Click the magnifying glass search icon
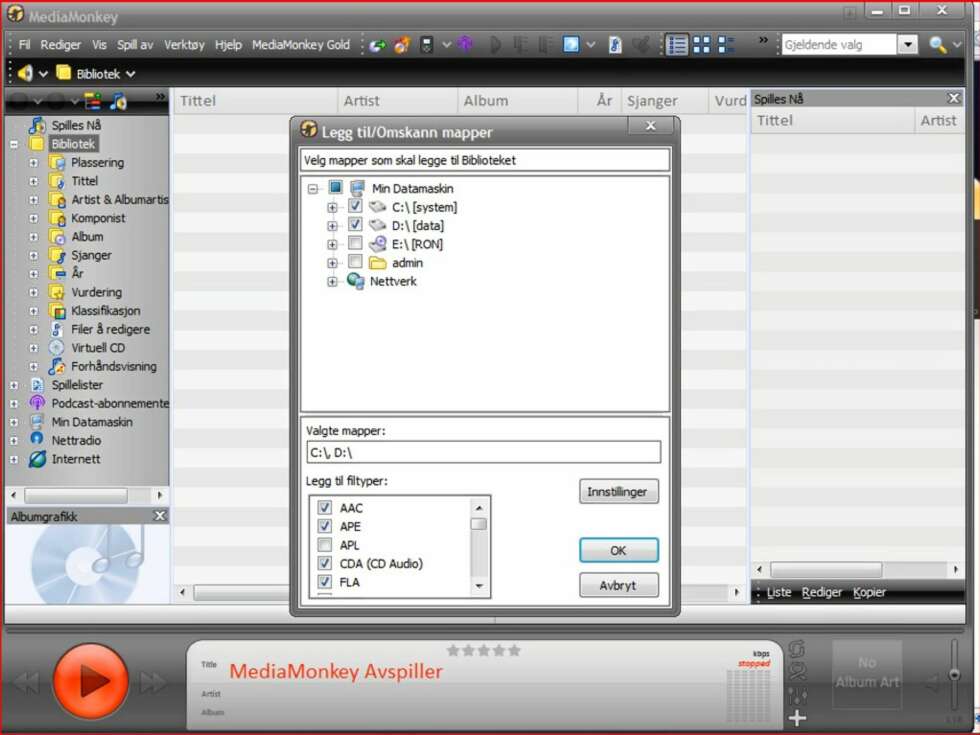980x735 pixels. 937,44
